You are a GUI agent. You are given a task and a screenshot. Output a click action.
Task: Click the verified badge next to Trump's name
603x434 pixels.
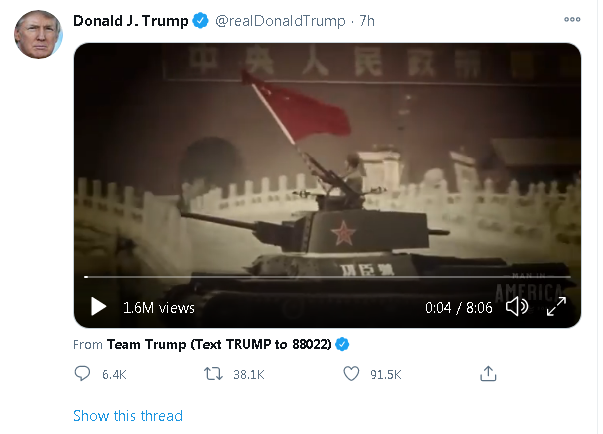200,20
